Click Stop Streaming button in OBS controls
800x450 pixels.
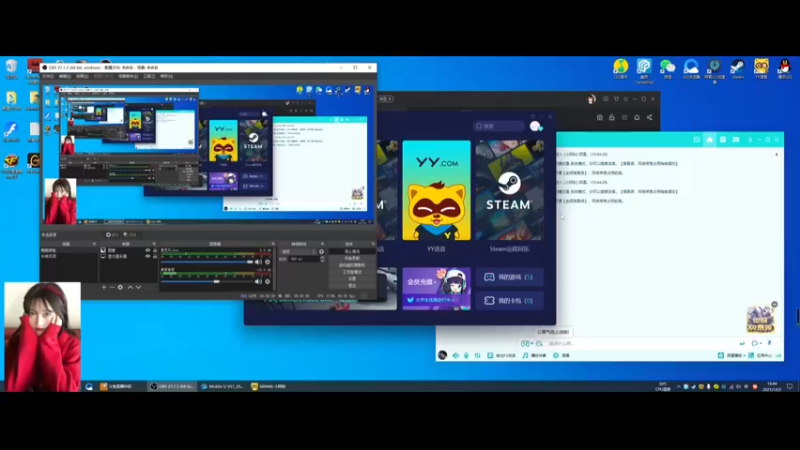tap(352, 252)
